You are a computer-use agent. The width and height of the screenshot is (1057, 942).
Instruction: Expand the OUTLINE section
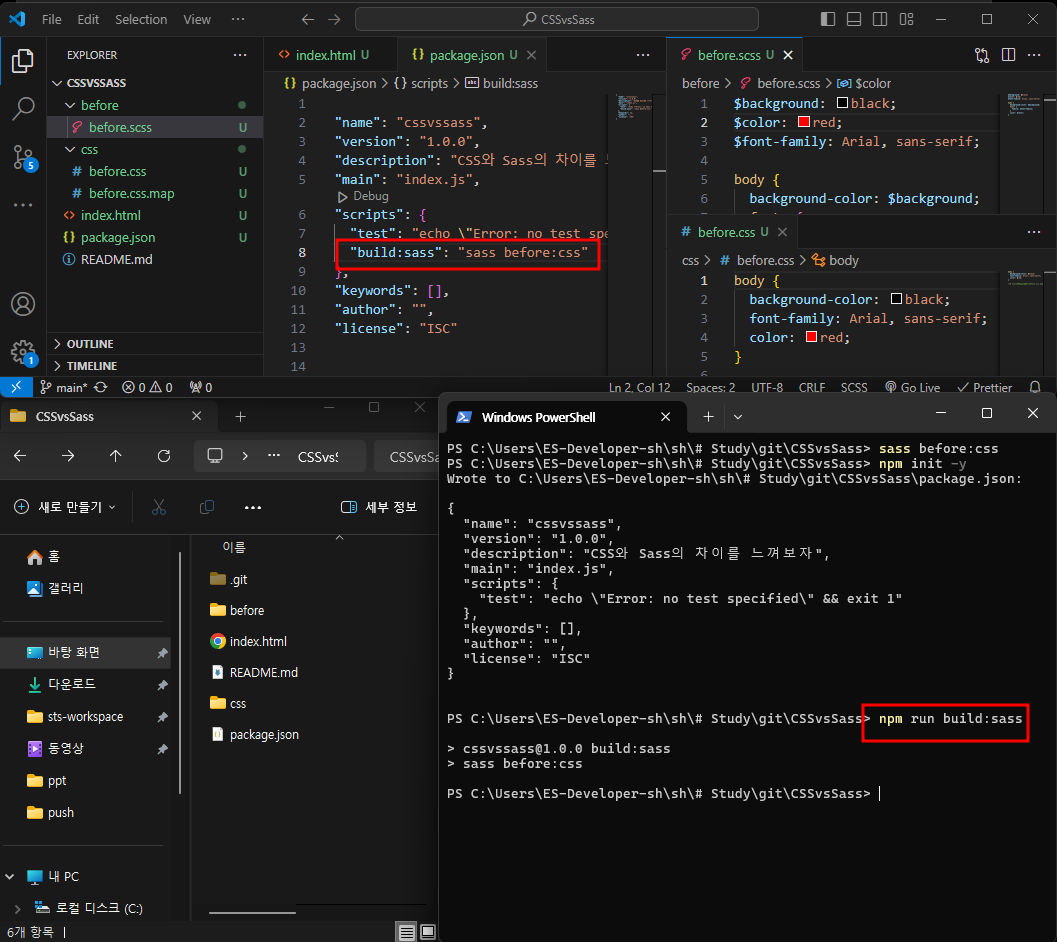(x=155, y=344)
